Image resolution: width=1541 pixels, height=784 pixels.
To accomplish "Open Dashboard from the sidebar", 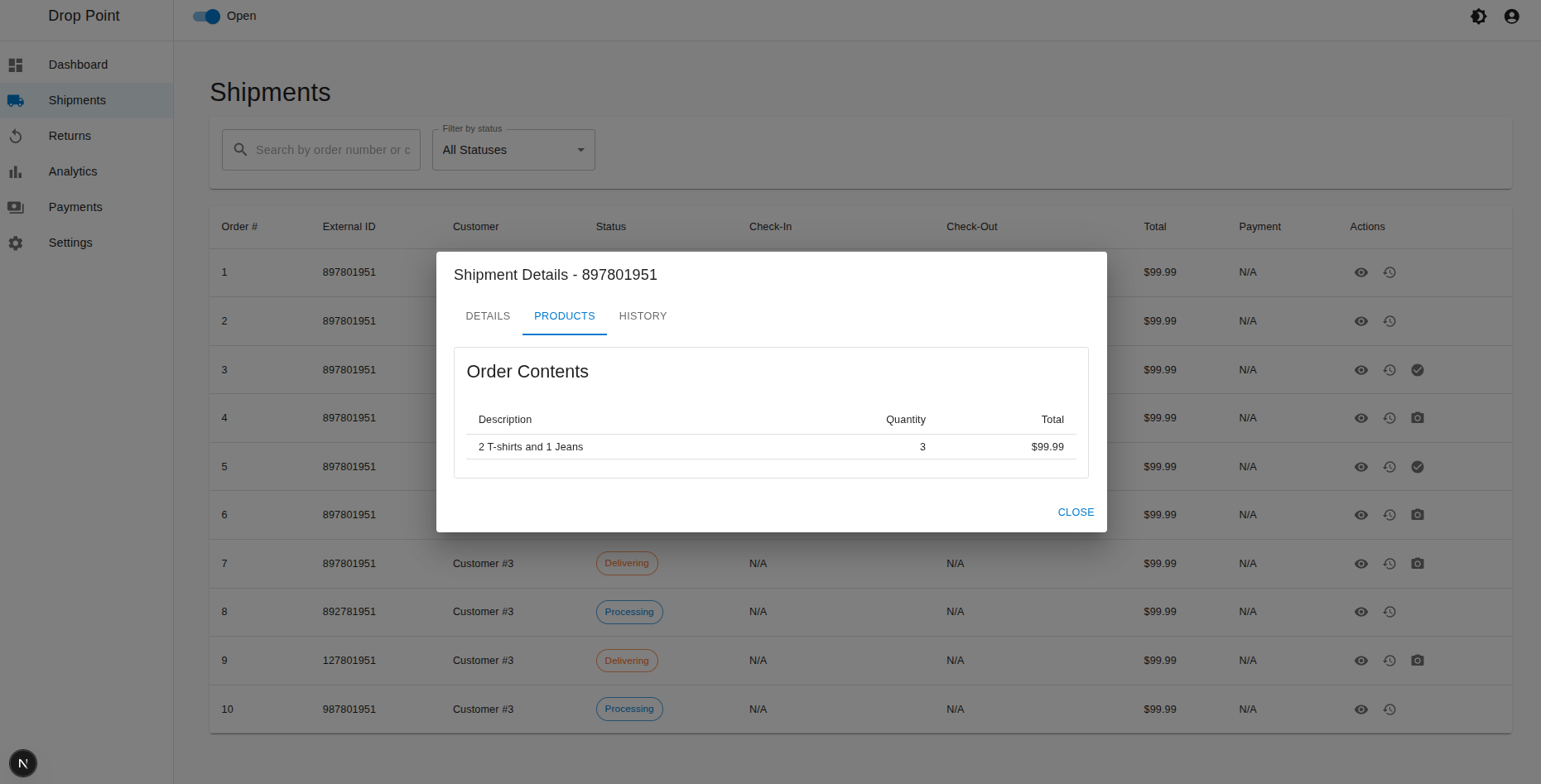I will point(78,65).
